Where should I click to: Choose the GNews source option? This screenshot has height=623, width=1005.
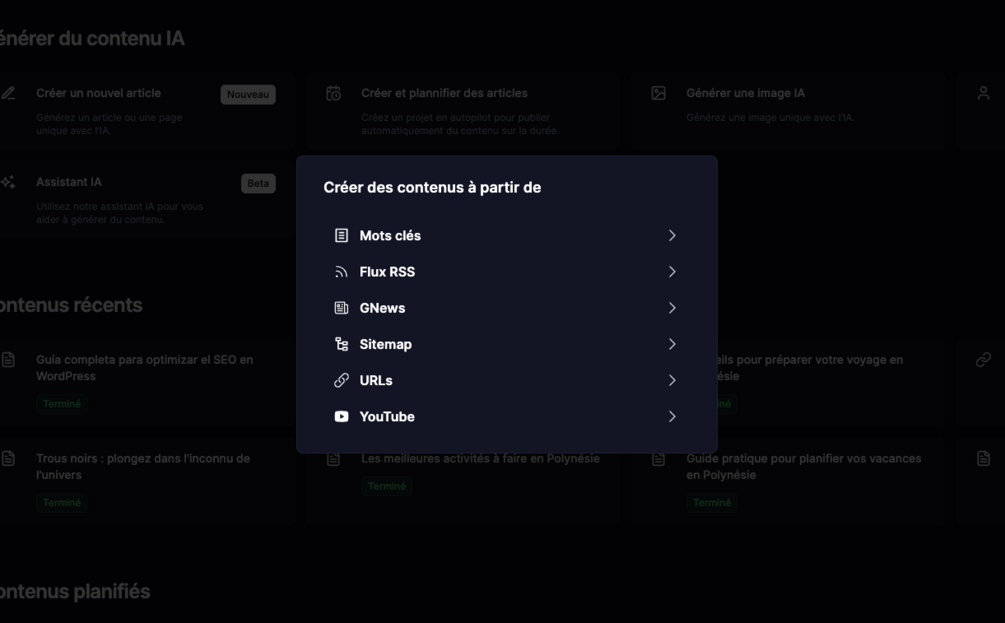pos(506,308)
